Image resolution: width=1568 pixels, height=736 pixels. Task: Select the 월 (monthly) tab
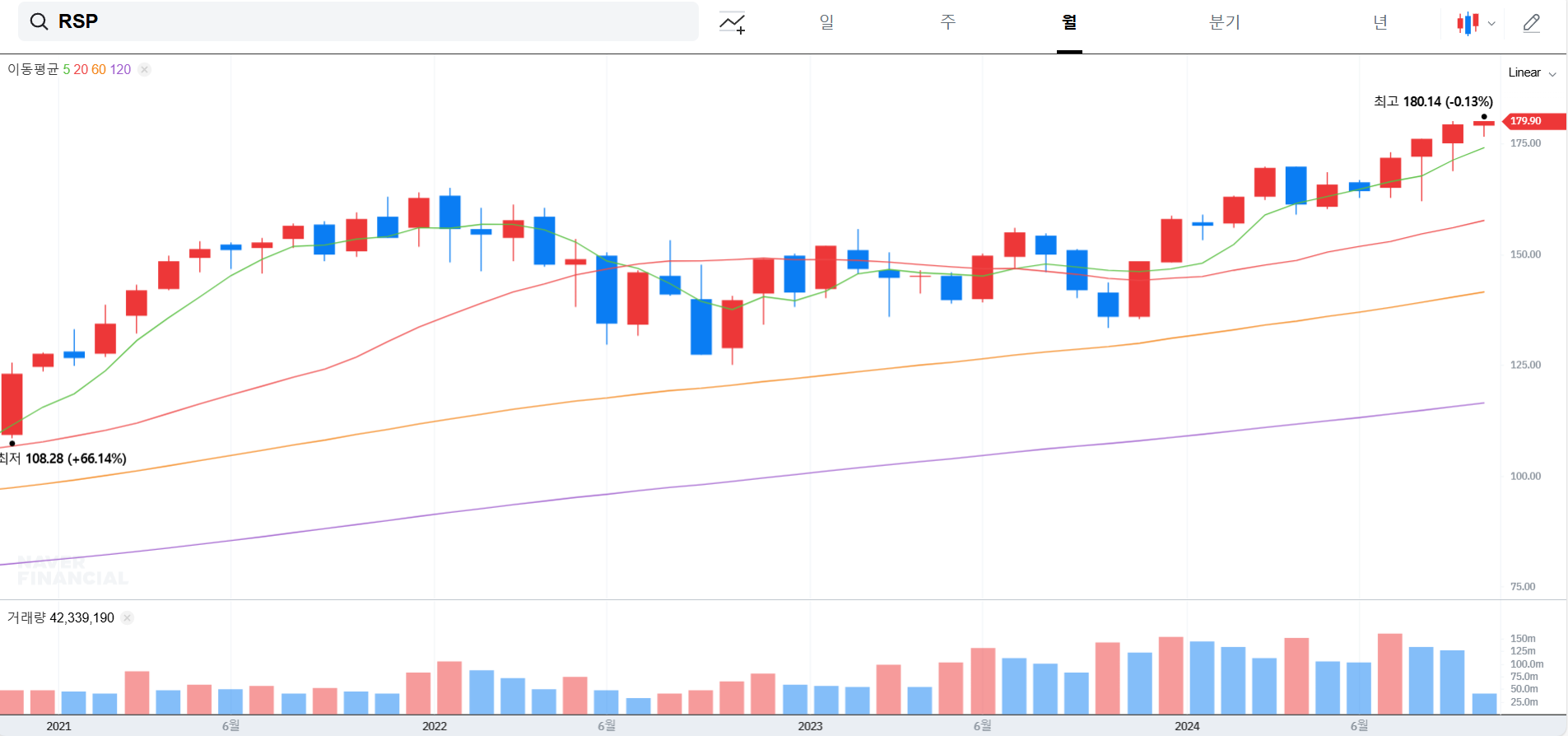pyautogui.click(x=1069, y=22)
